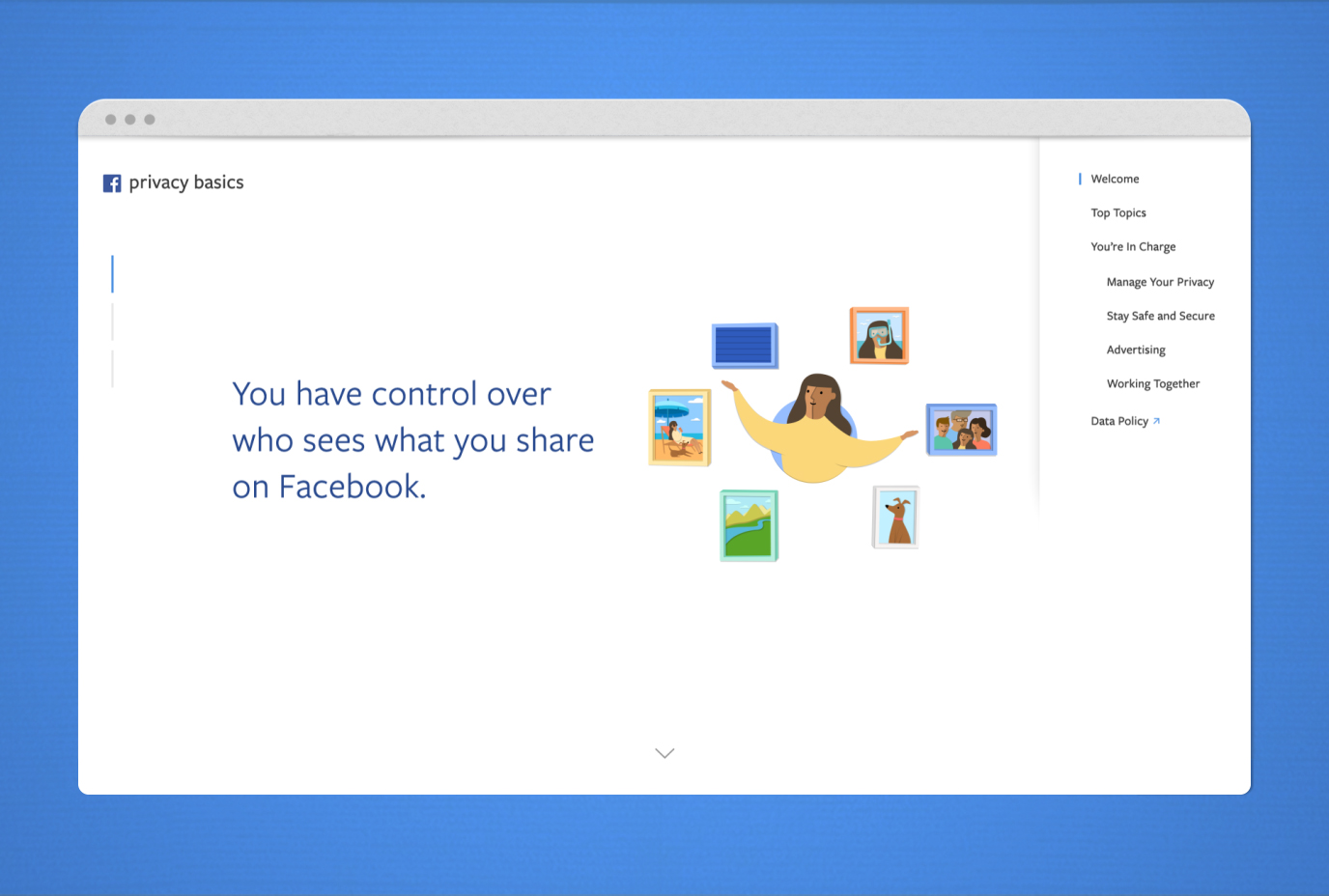Open the Working Together link
This screenshot has height=896, width=1329.
coord(1152,383)
